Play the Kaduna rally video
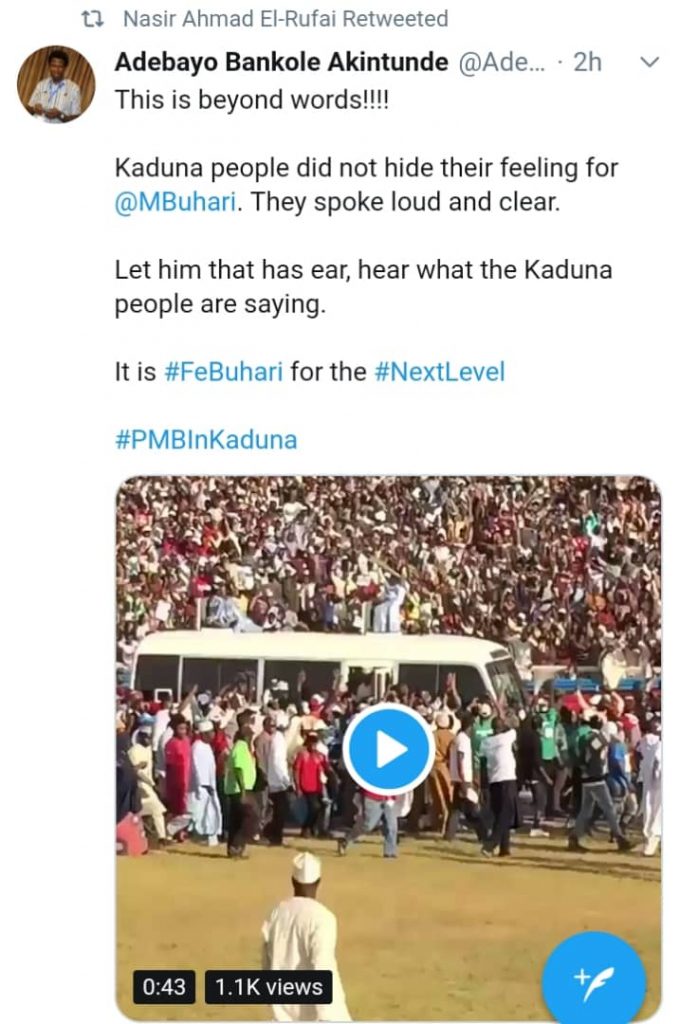680x1024 pixels. (388, 749)
